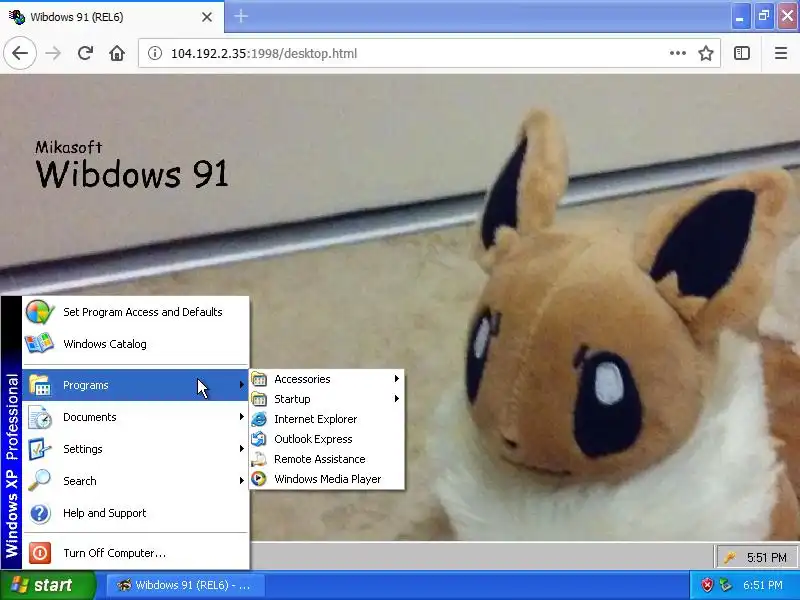Image resolution: width=800 pixels, height=600 pixels.
Task: Click the key icon in inner tray
Action: point(730,558)
